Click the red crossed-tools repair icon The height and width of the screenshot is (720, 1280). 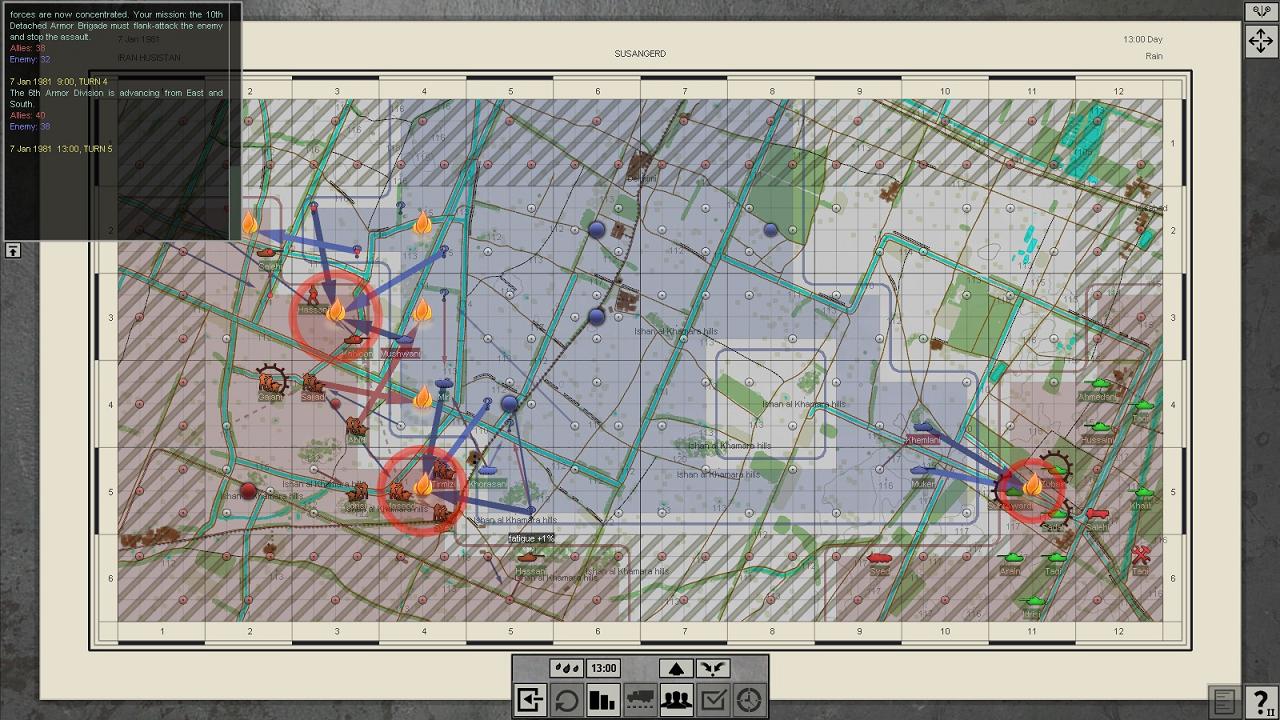click(1140, 556)
